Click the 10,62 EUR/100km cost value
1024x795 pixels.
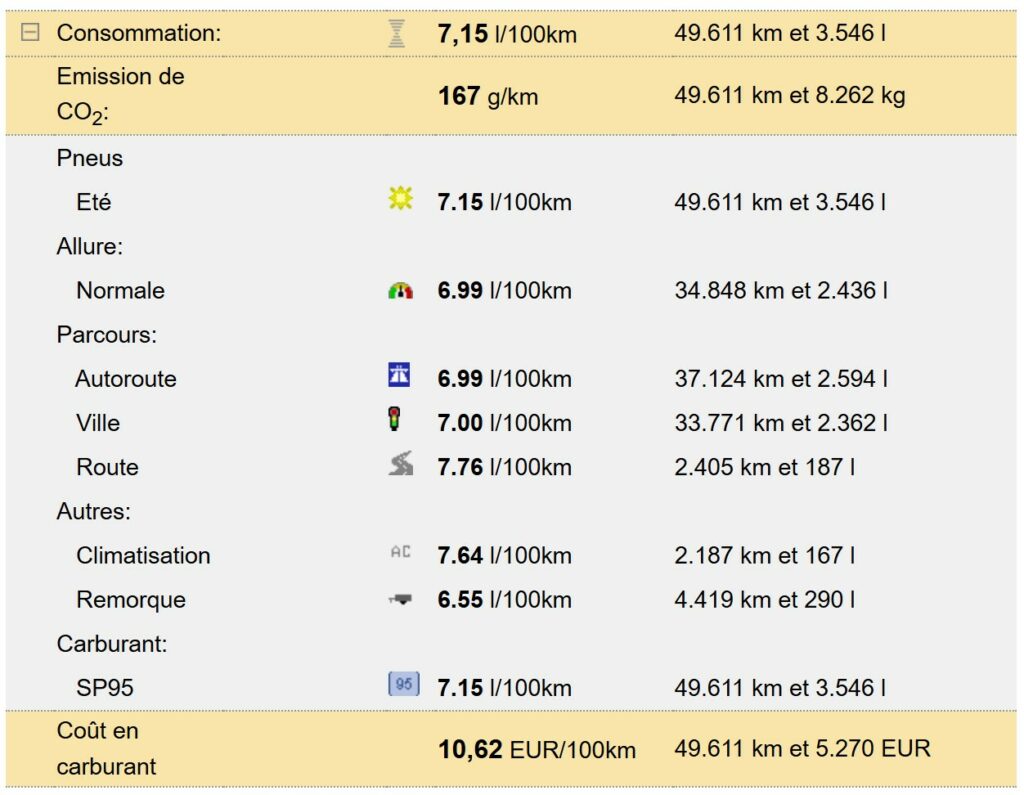pos(536,749)
